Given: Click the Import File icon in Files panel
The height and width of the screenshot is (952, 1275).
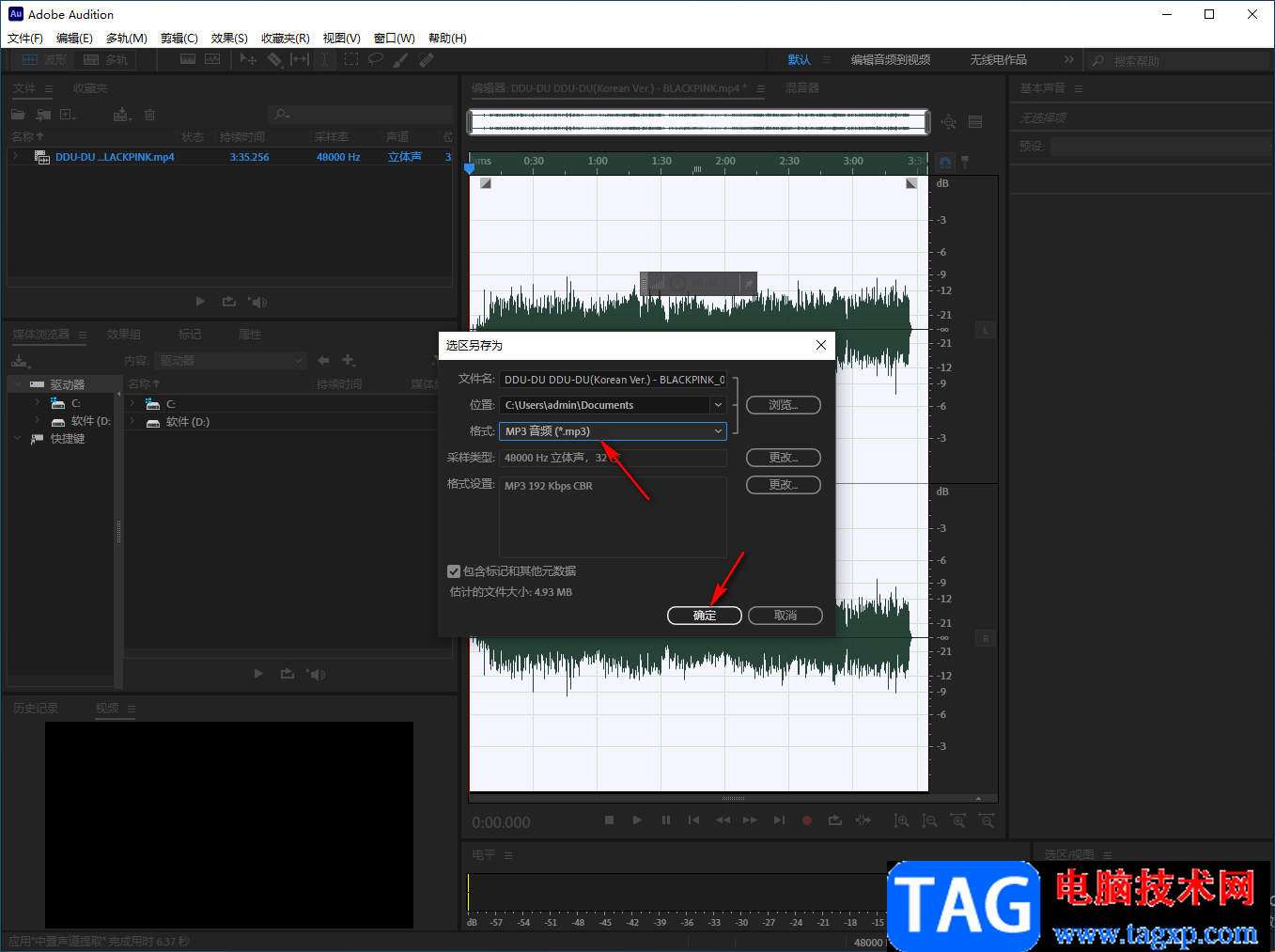Looking at the screenshot, I should tap(43, 115).
